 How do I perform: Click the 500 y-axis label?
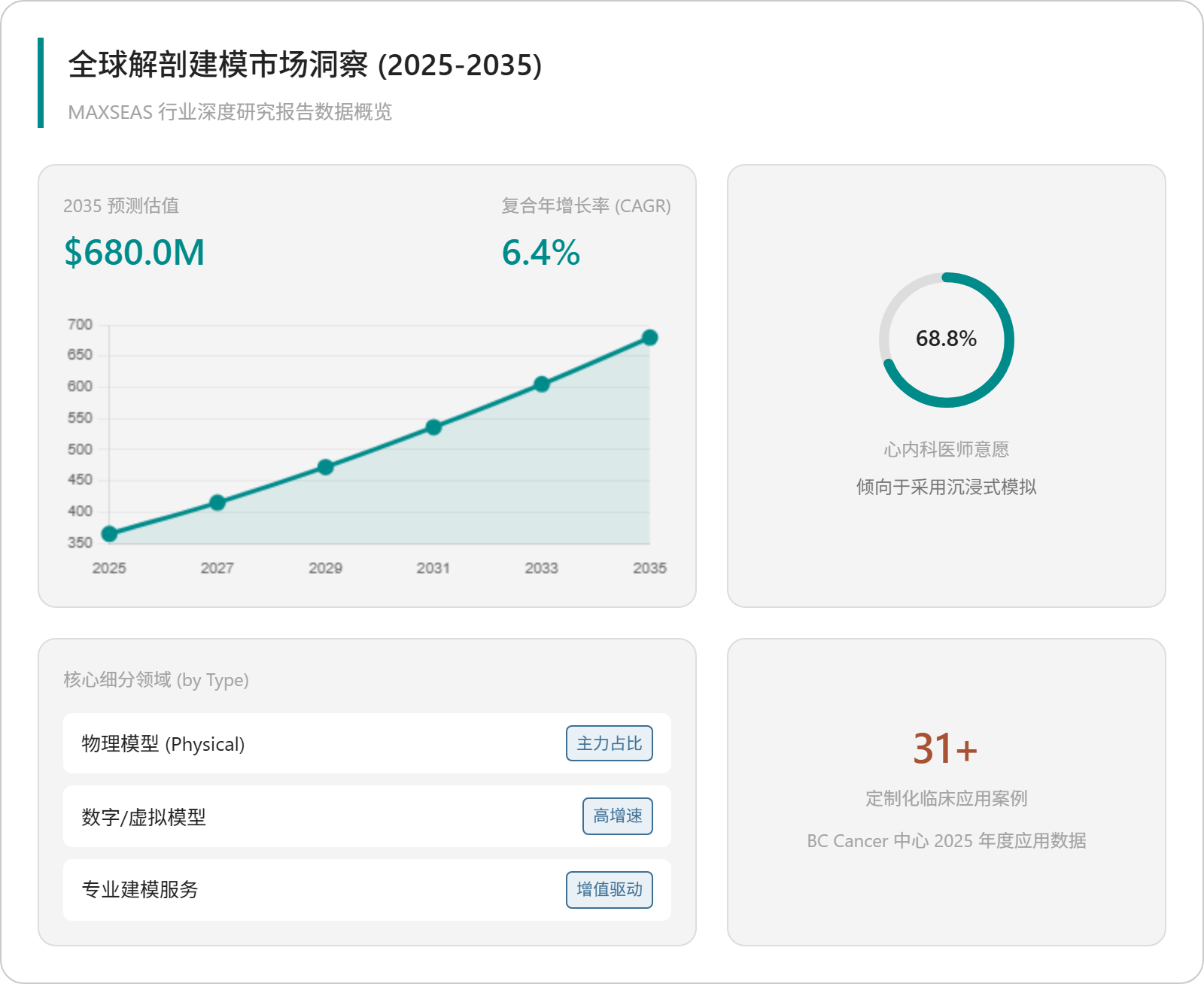pyautogui.click(x=80, y=449)
